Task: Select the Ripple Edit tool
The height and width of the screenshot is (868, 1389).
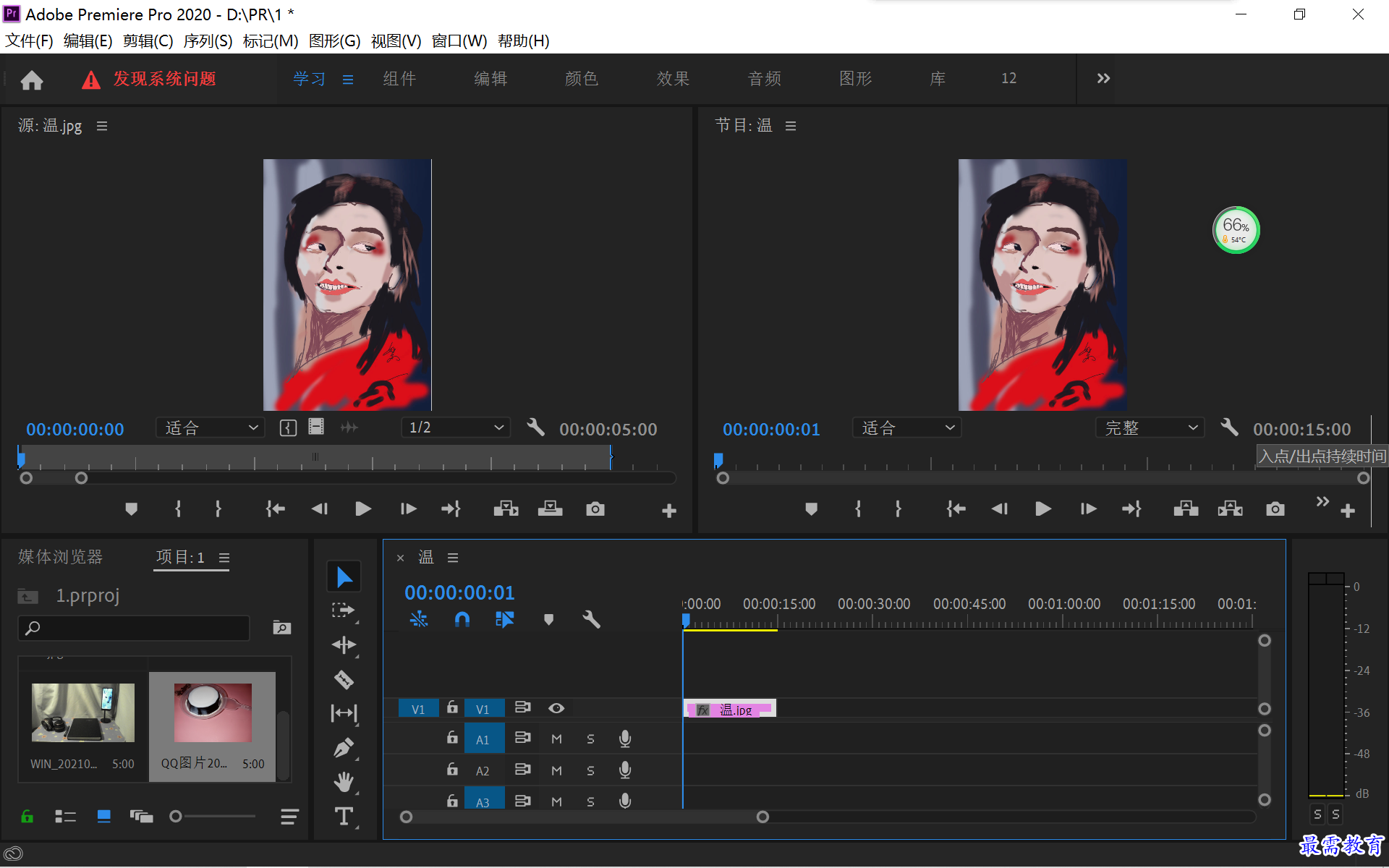Action: point(344,644)
